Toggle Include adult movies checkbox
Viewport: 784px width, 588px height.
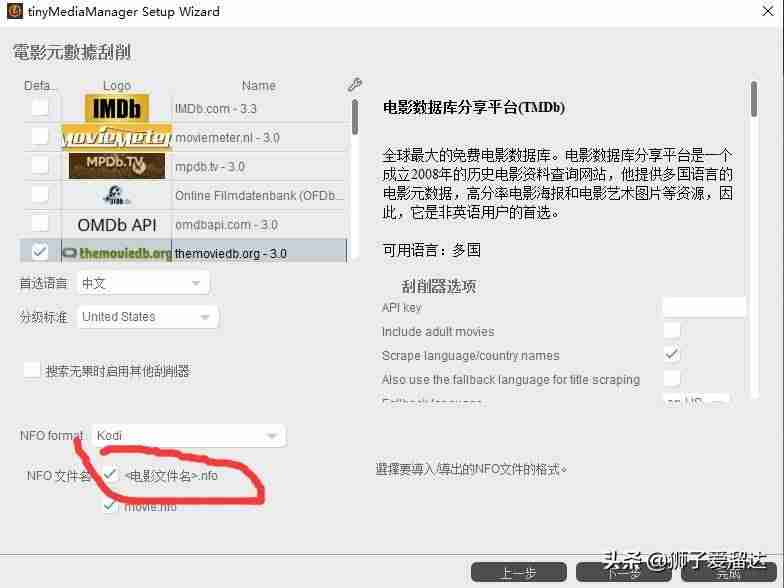pos(672,330)
